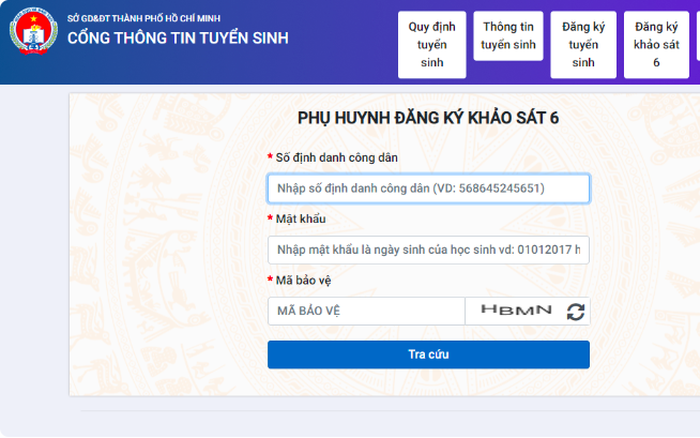Go to the Đăng ký tuyển sinh page

pyautogui.click(x=583, y=45)
